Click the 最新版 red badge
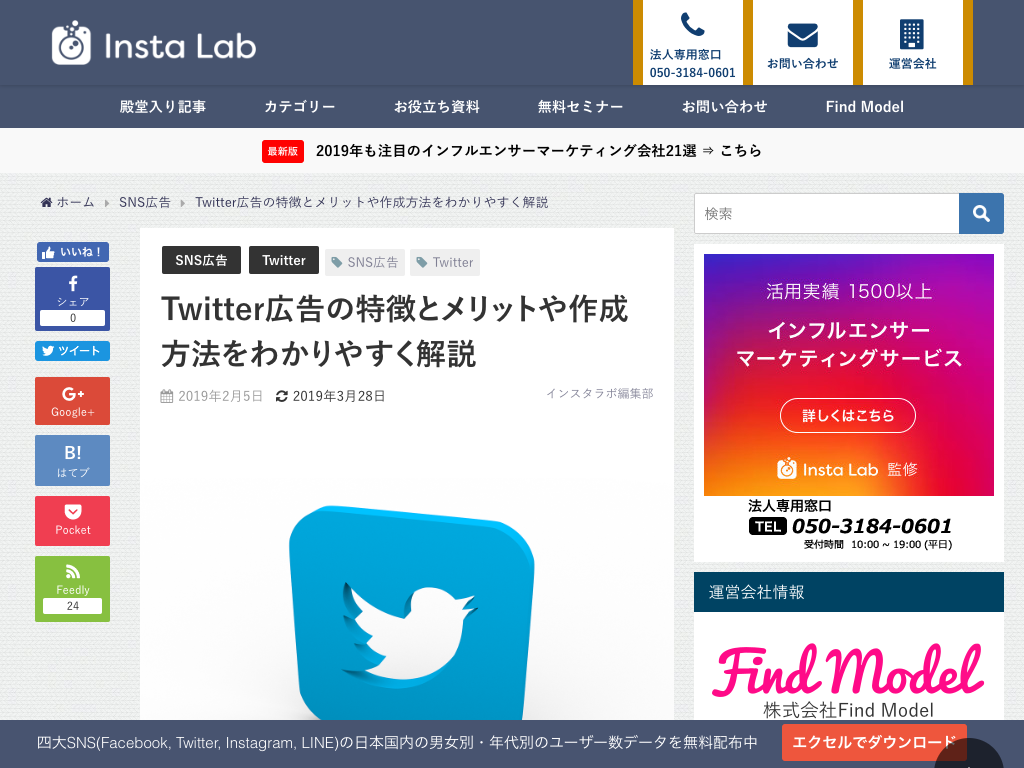Viewport: 1024px width, 768px height. 283,152
